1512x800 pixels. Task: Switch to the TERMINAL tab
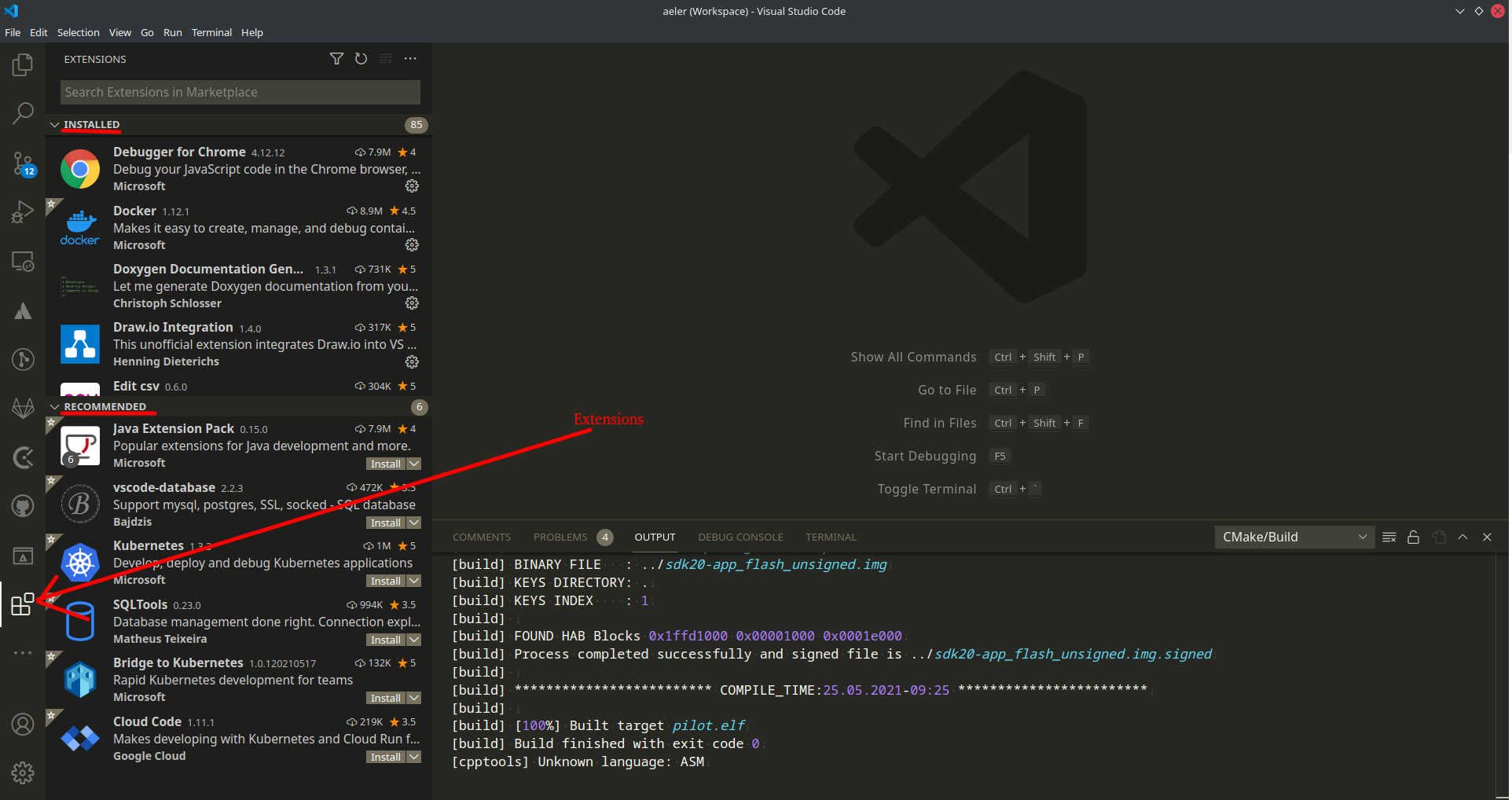[831, 538]
